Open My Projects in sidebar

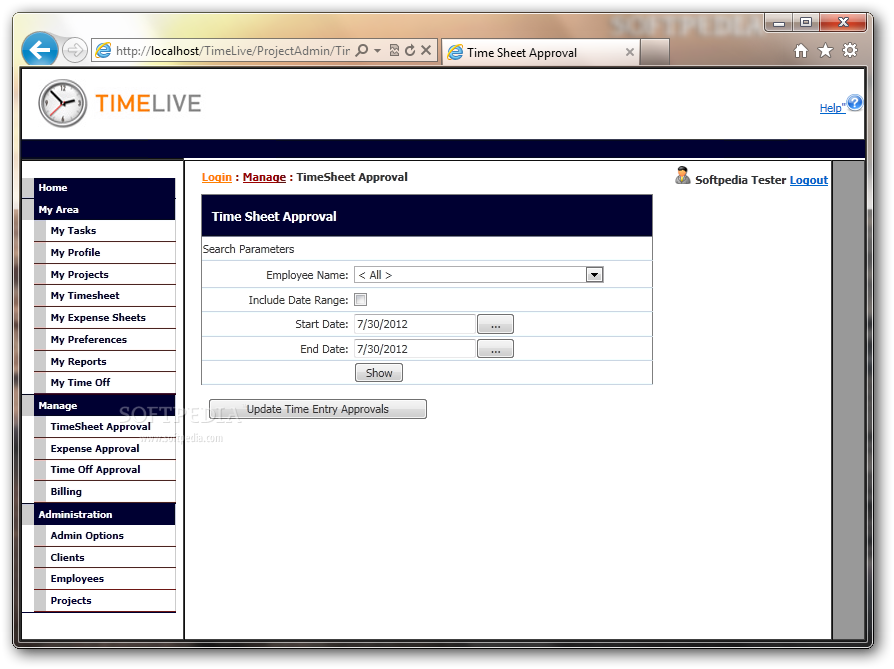(104, 274)
